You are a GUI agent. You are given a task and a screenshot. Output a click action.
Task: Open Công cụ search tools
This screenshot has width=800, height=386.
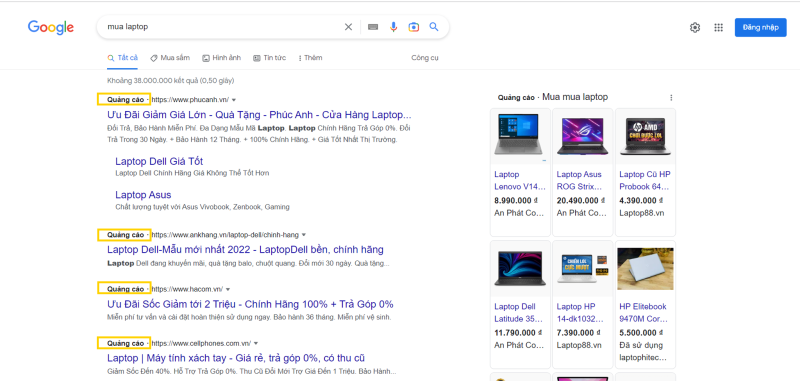pyautogui.click(x=424, y=58)
